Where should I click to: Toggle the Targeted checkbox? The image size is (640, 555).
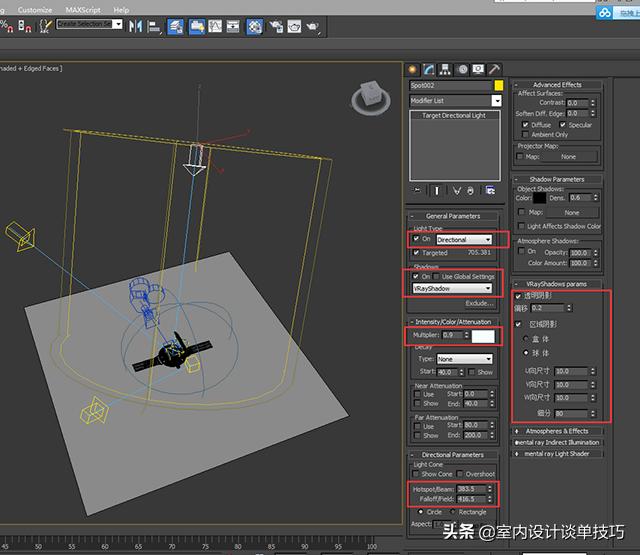pos(416,253)
